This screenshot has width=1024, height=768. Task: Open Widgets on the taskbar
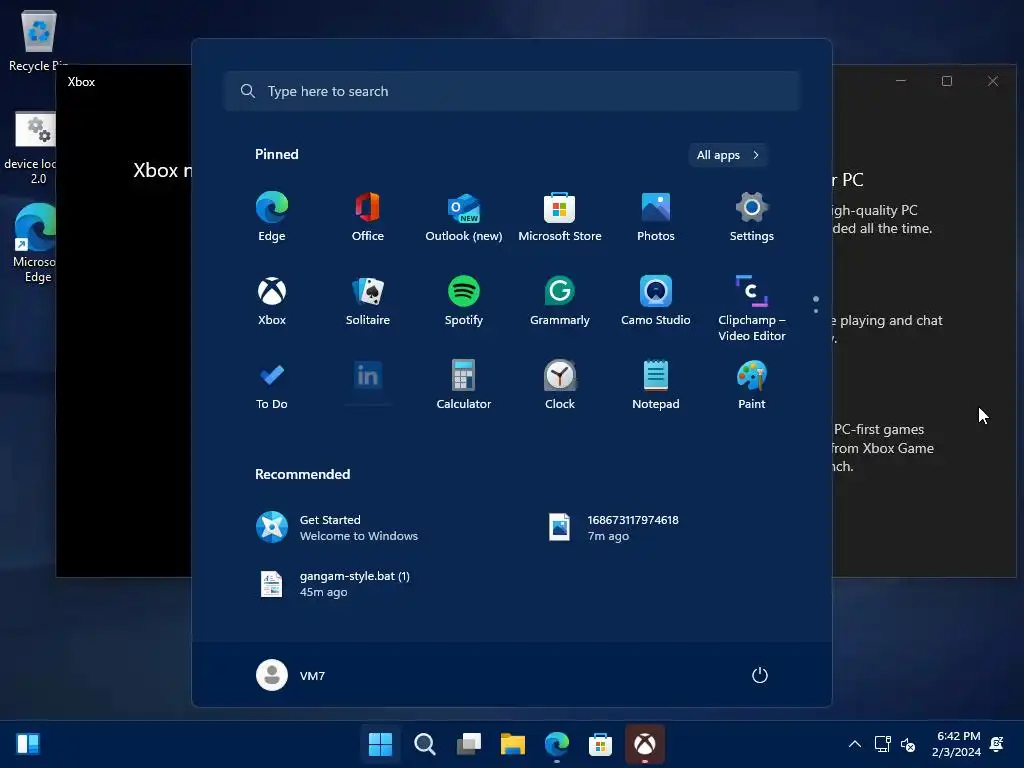point(28,744)
